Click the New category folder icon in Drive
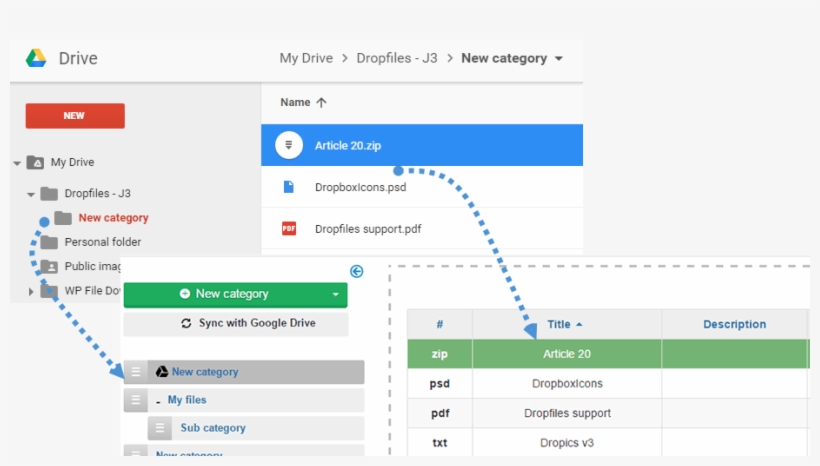The image size is (820, 466). pyautogui.click(x=63, y=218)
